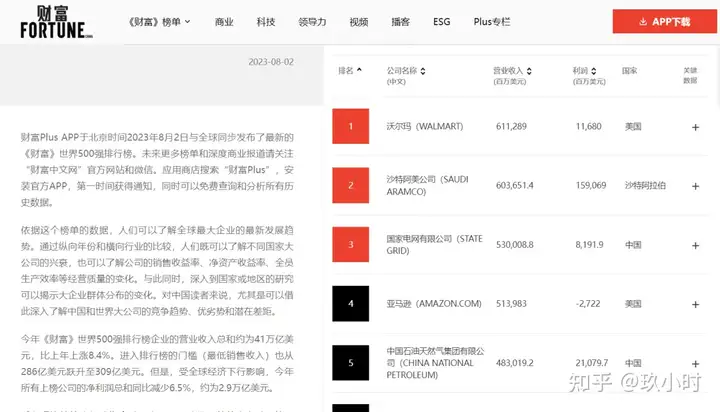Sort the list by 公司名称 arrows
Image resolution: width=720 pixels, height=412 pixels.
point(423,71)
